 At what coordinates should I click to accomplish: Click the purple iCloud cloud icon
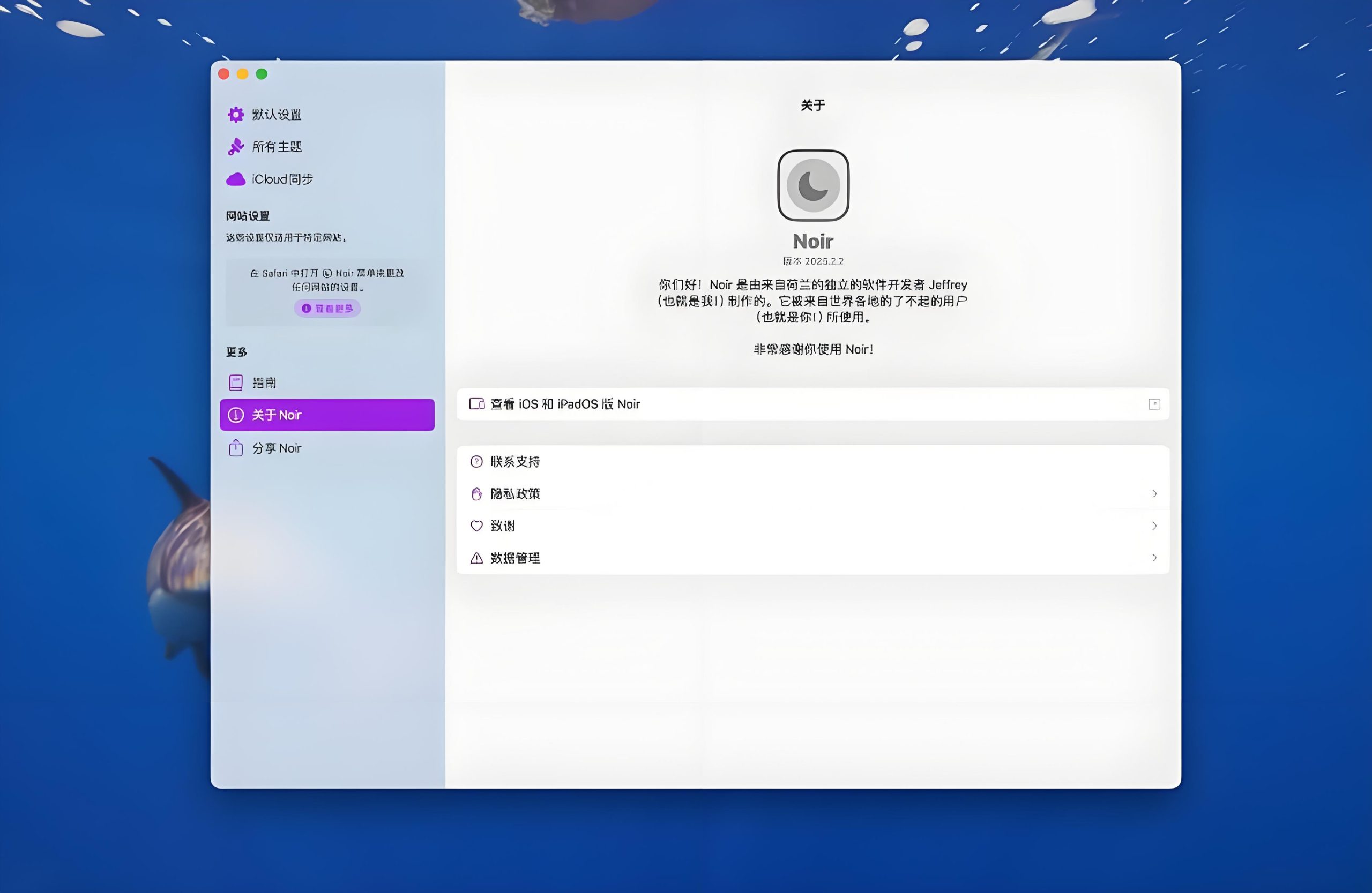[235, 179]
